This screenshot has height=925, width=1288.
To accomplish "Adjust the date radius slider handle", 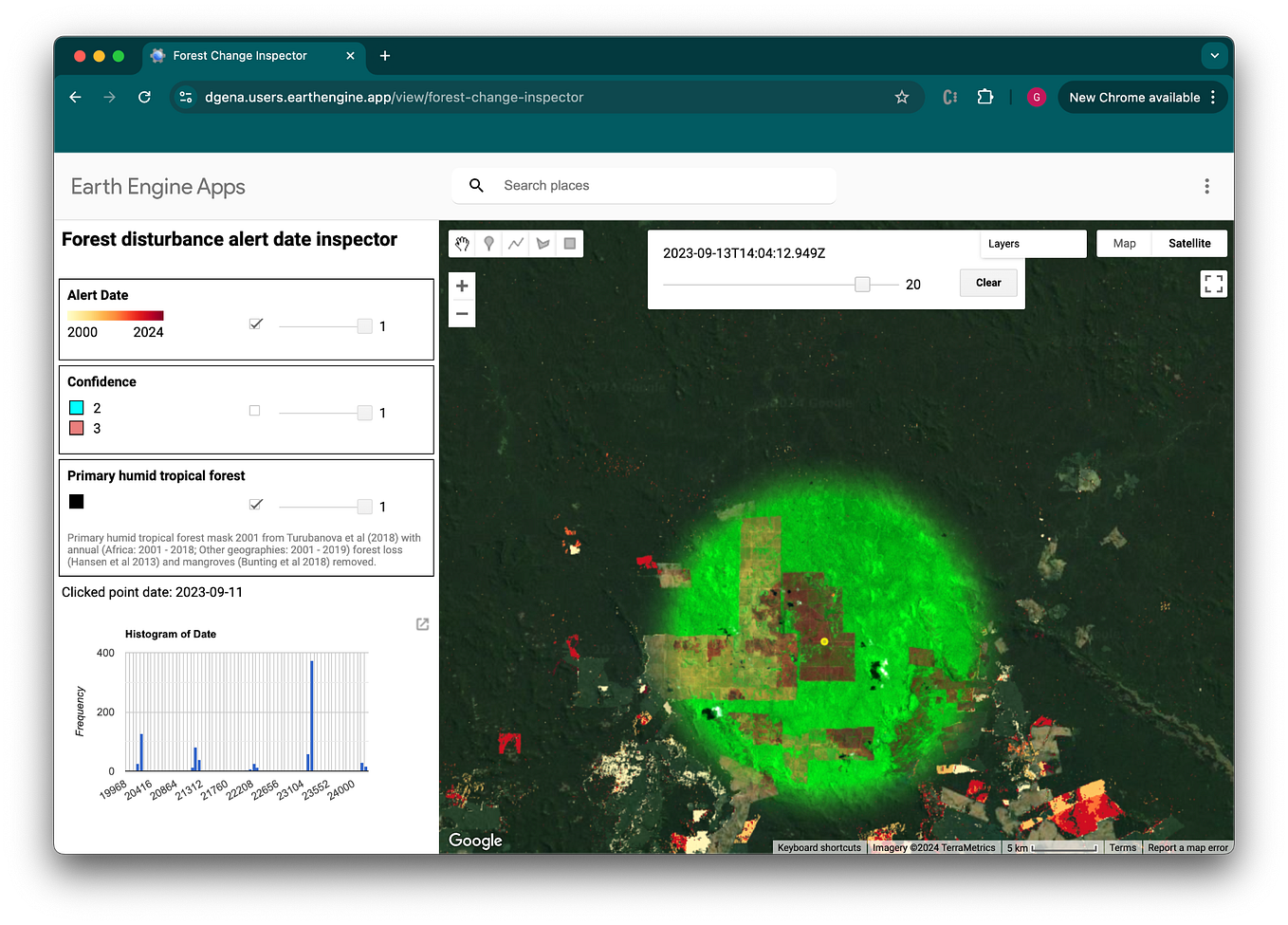I will point(862,285).
